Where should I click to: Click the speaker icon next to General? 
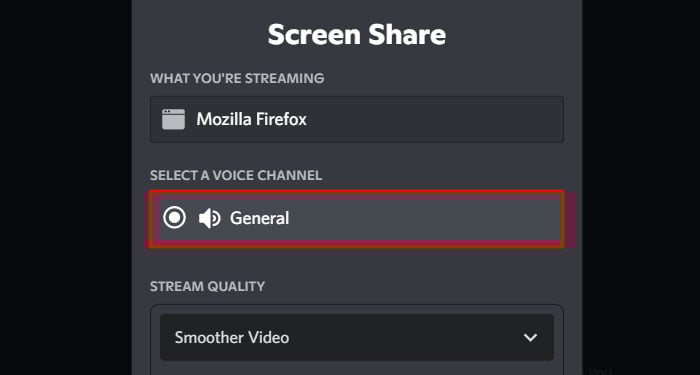(x=209, y=218)
